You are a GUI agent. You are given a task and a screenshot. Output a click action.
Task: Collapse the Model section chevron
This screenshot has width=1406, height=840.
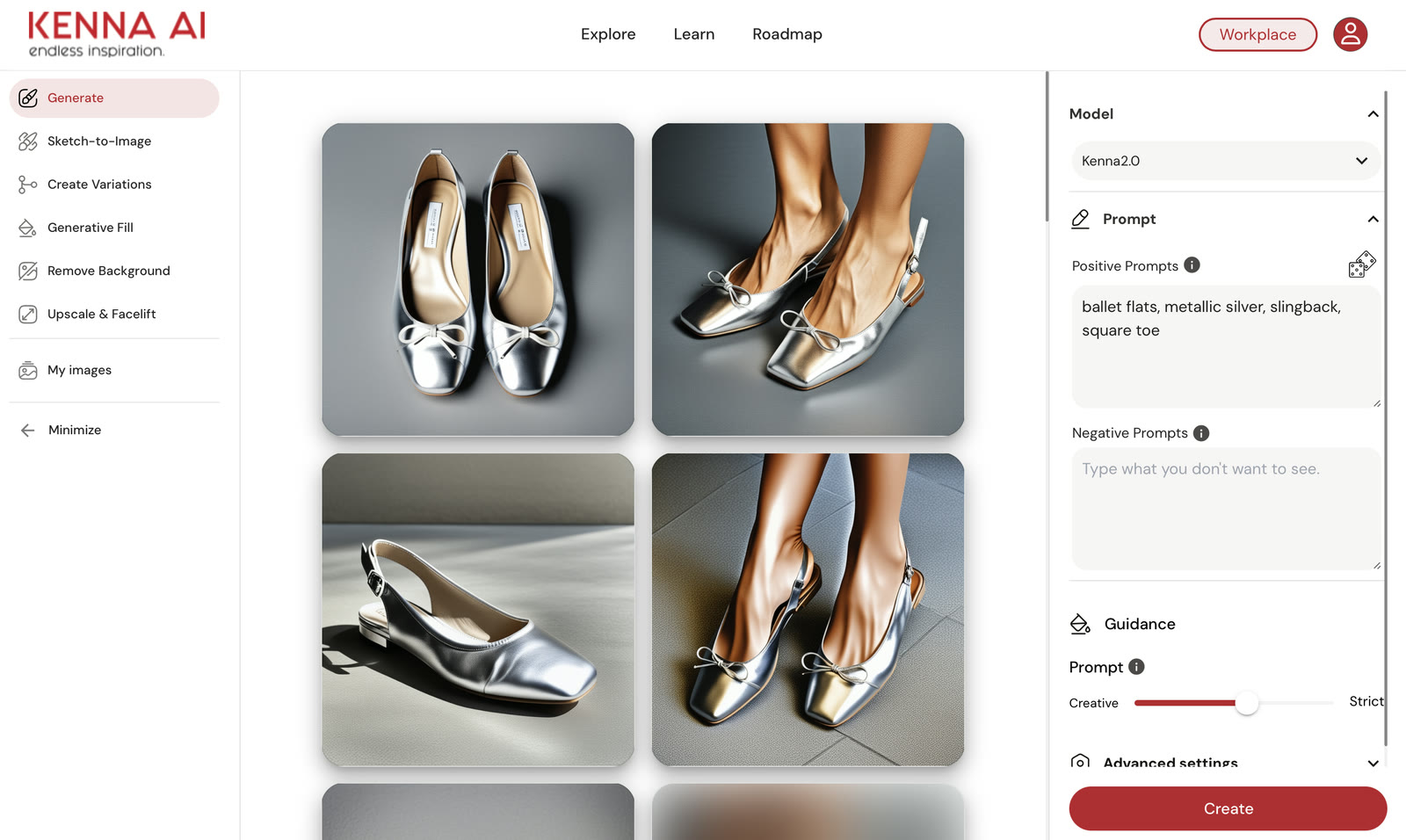click(x=1373, y=114)
